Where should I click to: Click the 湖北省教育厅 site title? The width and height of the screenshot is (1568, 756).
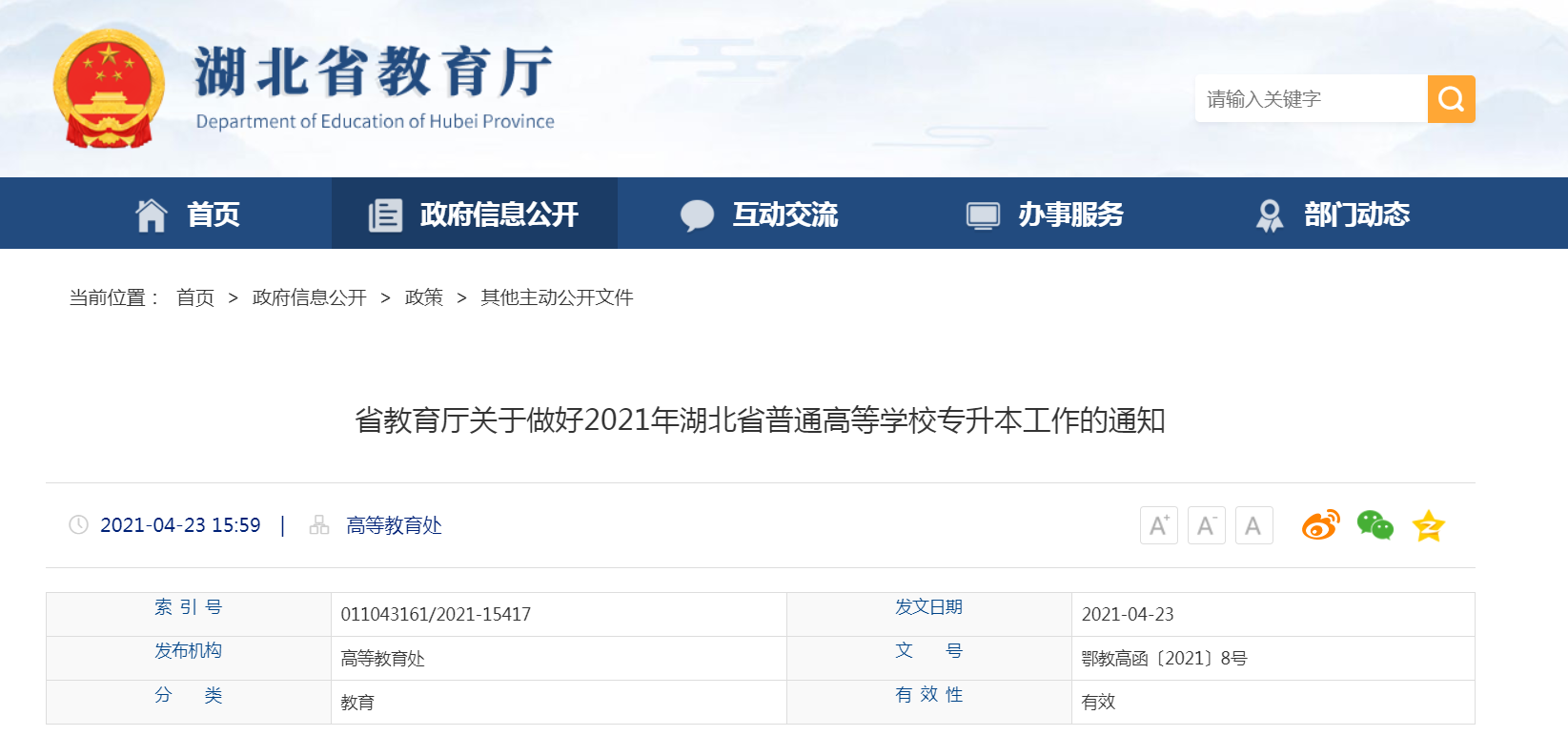pyautogui.click(x=374, y=72)
